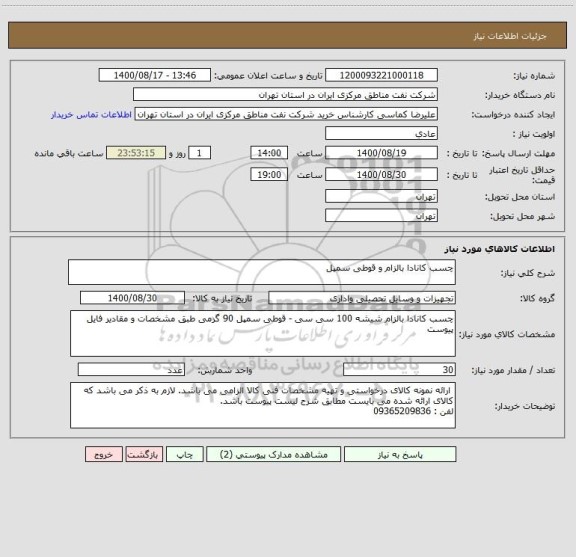Viewport: 576px width, 557px height.
Task: Click the گروه کالا field
Action: point(362,298)
